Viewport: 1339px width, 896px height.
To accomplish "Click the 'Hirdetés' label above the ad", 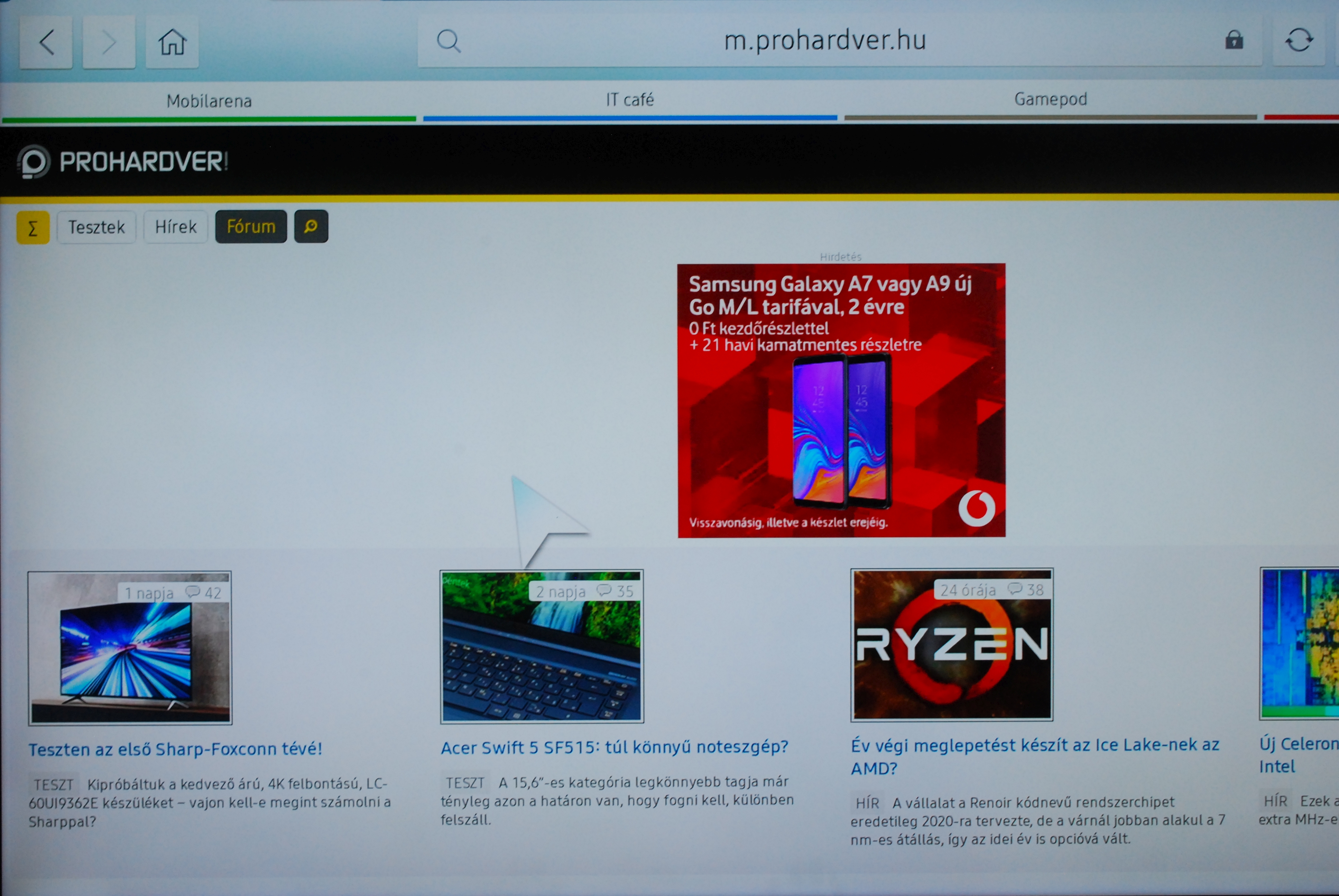I will click(x=840, y=257).
